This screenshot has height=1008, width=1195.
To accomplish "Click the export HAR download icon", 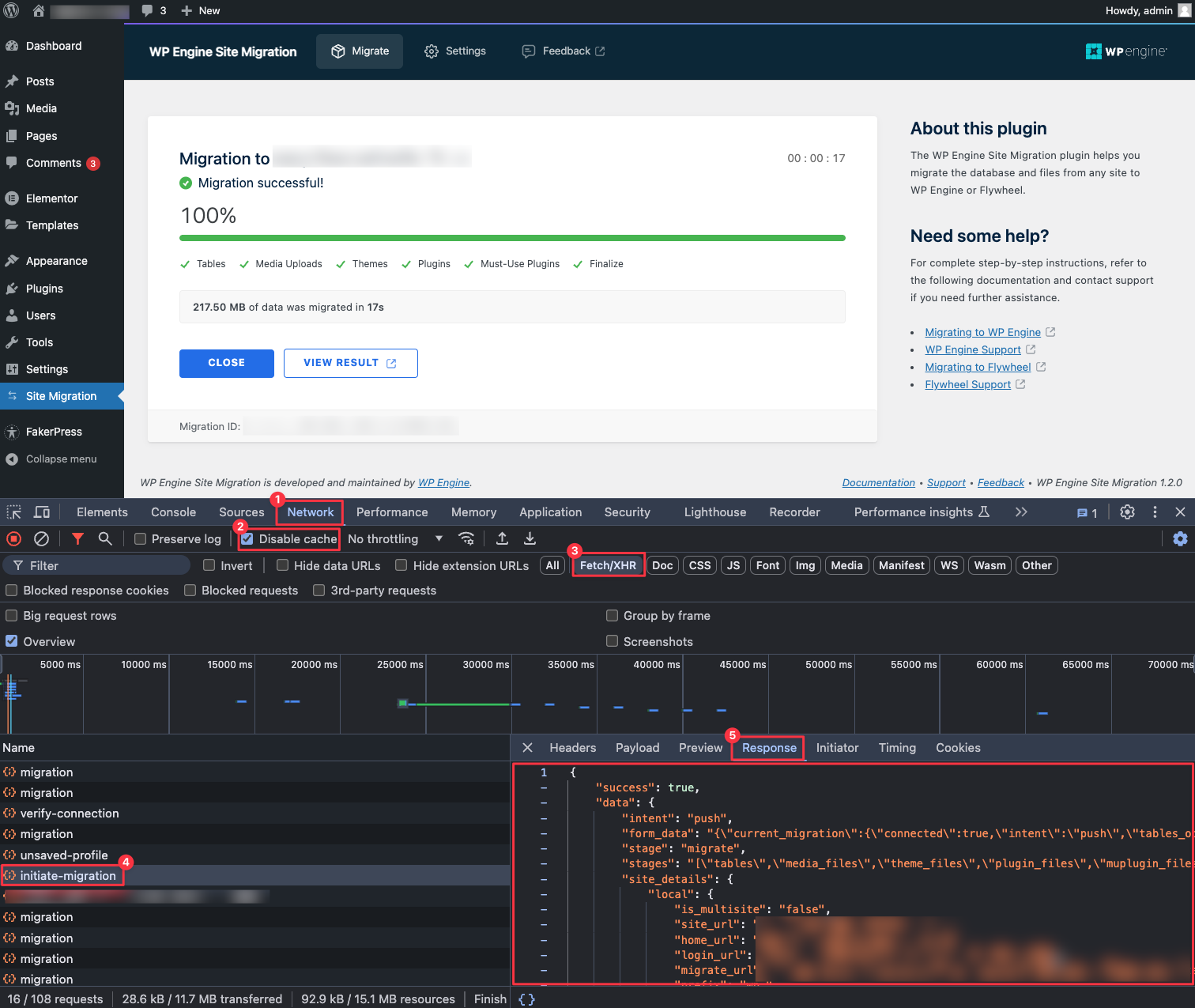I will click(530, 539).
